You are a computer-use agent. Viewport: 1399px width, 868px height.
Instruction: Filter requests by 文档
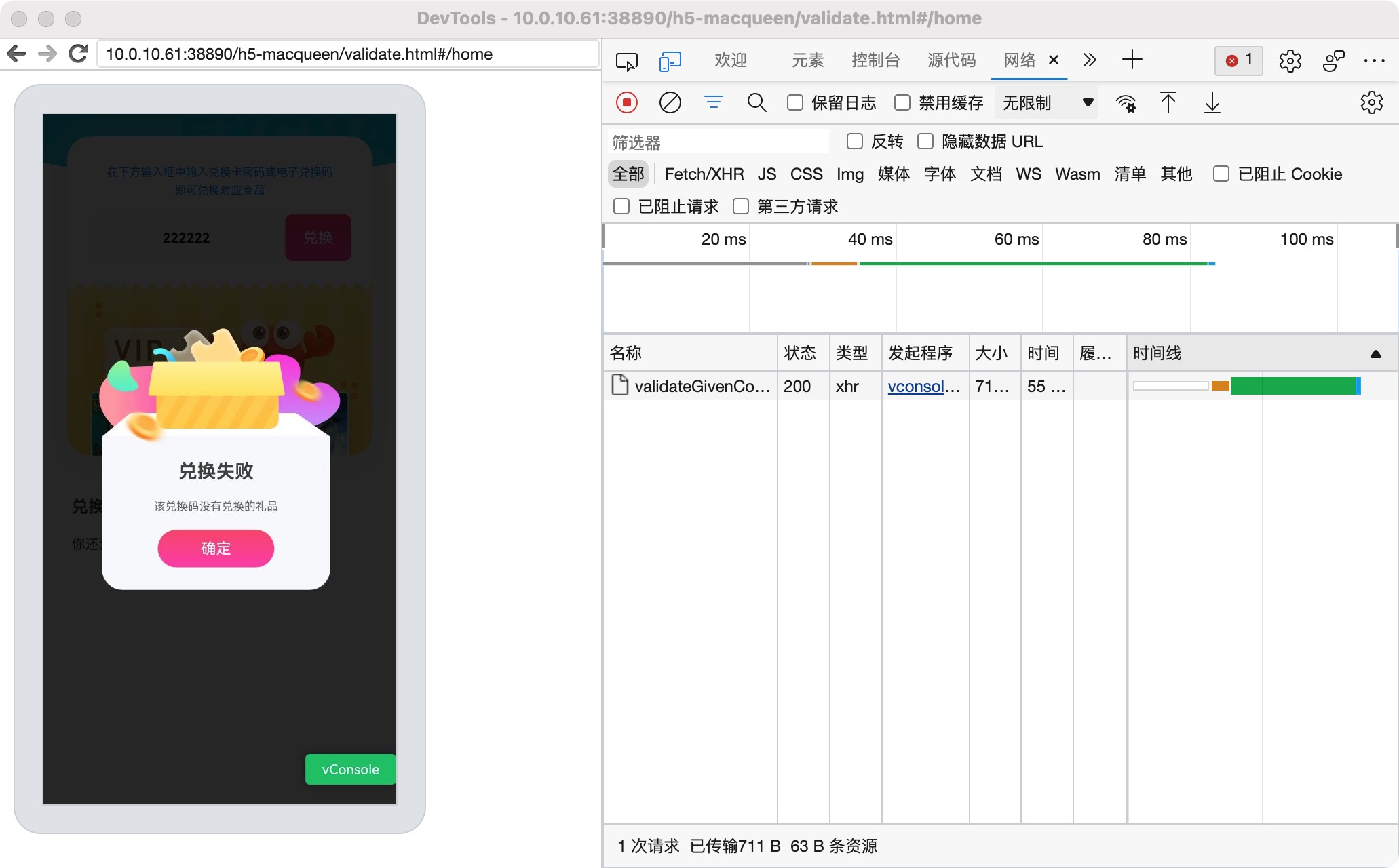(986, 174)
